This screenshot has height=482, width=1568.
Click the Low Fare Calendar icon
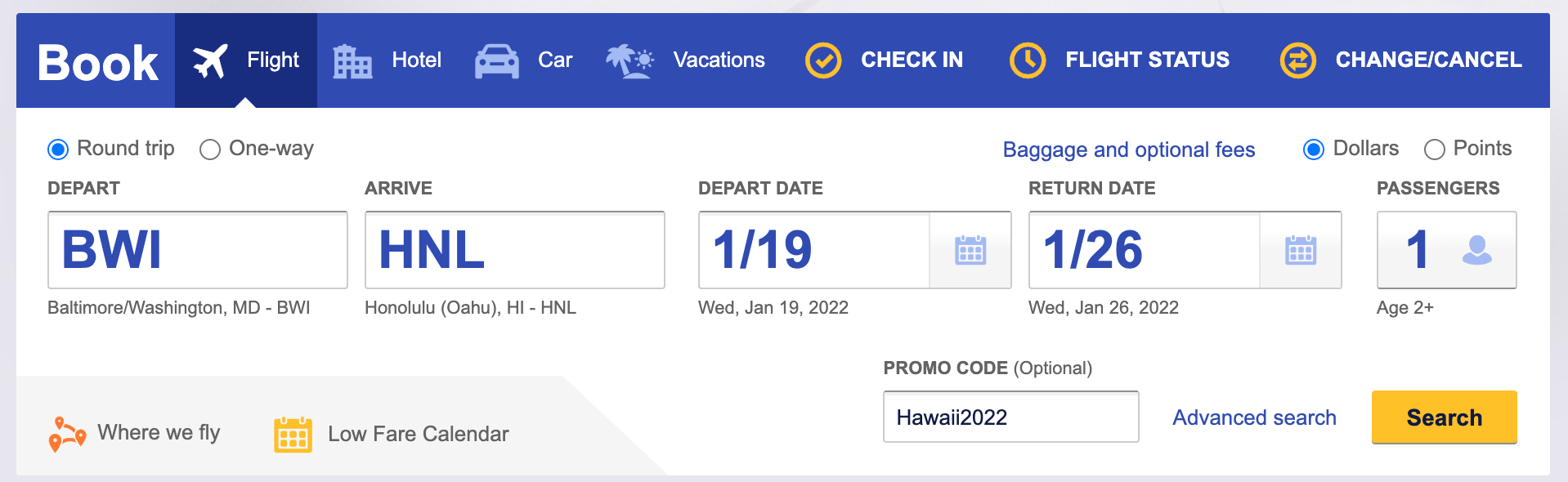coord(293,434)
